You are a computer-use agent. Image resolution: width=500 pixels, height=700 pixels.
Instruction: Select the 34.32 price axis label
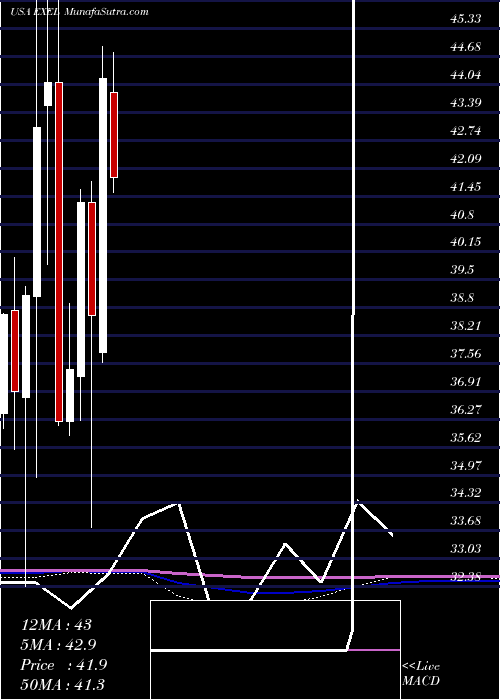(465, 493)
